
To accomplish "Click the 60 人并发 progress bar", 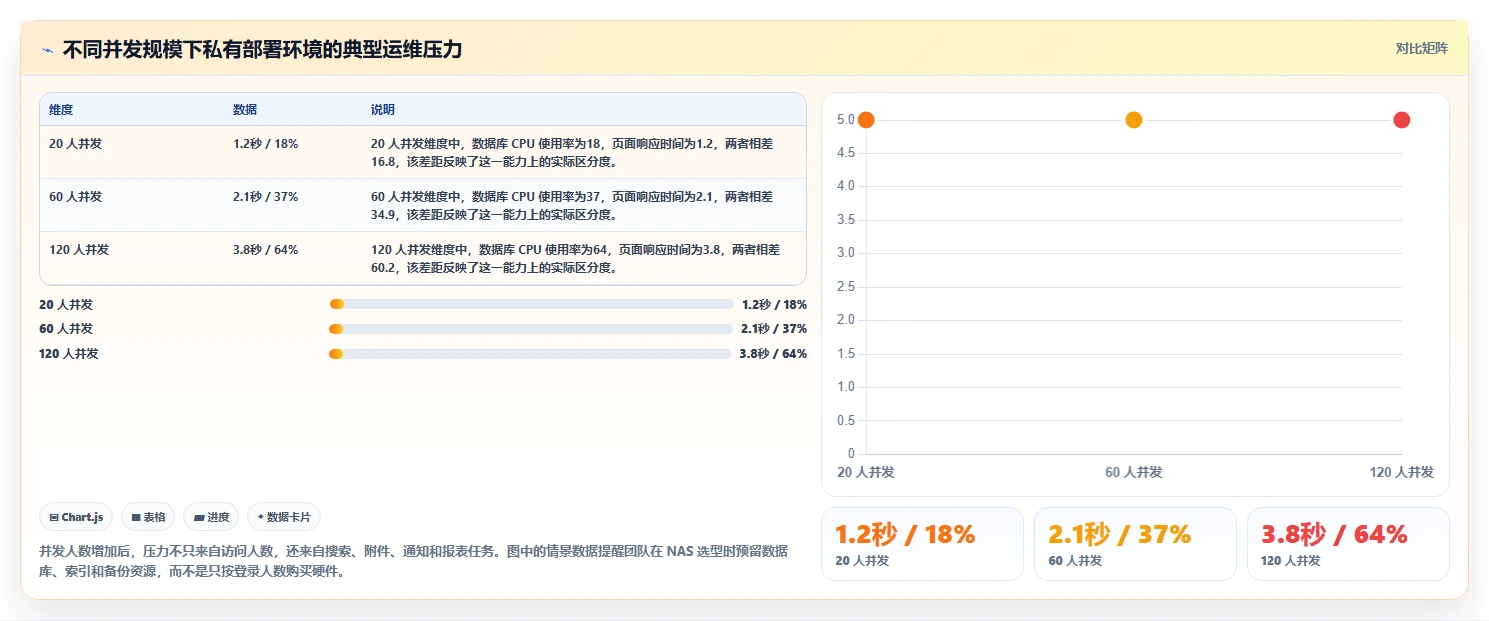I will (x=531, y=329).
